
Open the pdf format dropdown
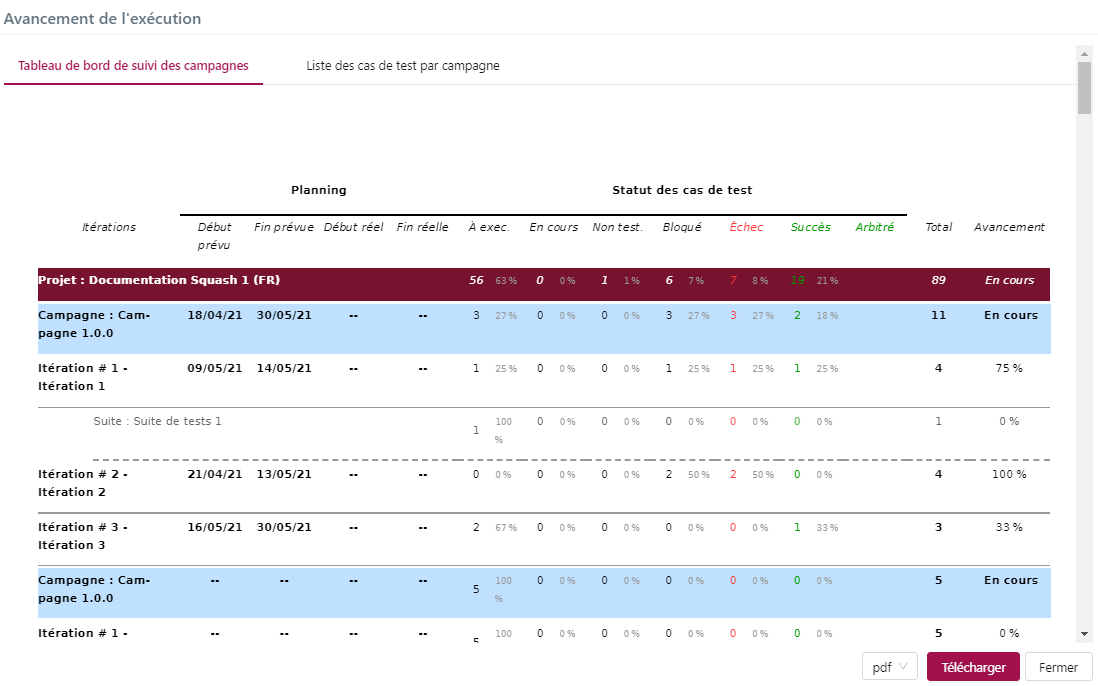point(889,667)
